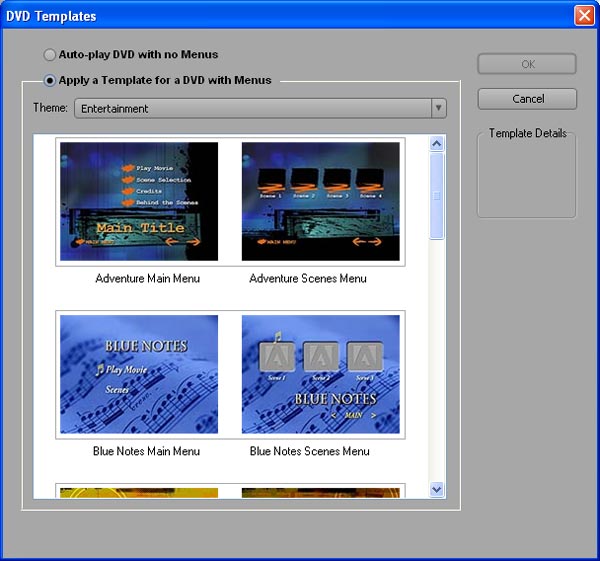Close the DVD Templates dialog window
Screen dimensions: 600x561
[x=584, y=15]
